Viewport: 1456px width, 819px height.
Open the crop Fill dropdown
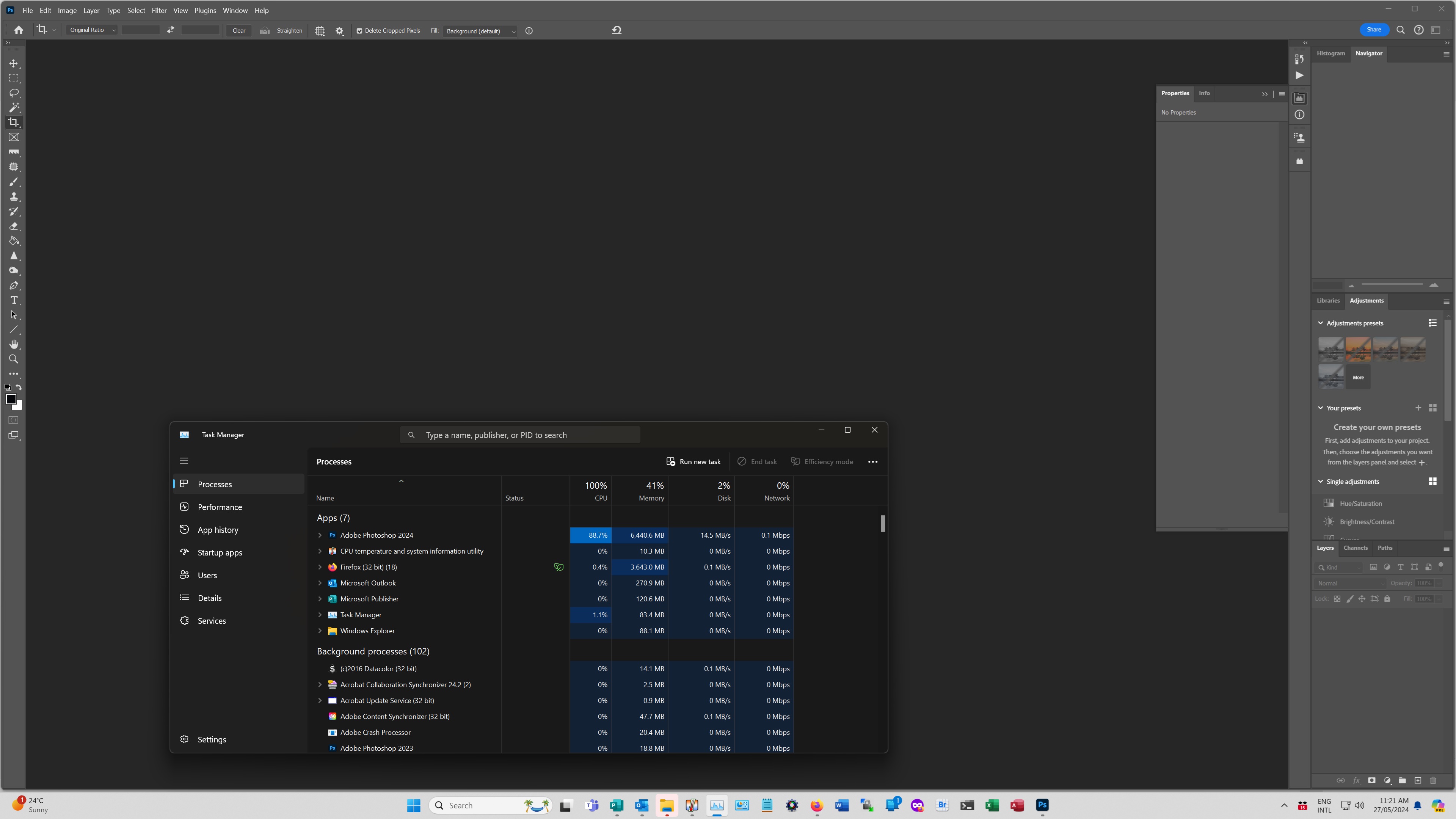(479, 31)
